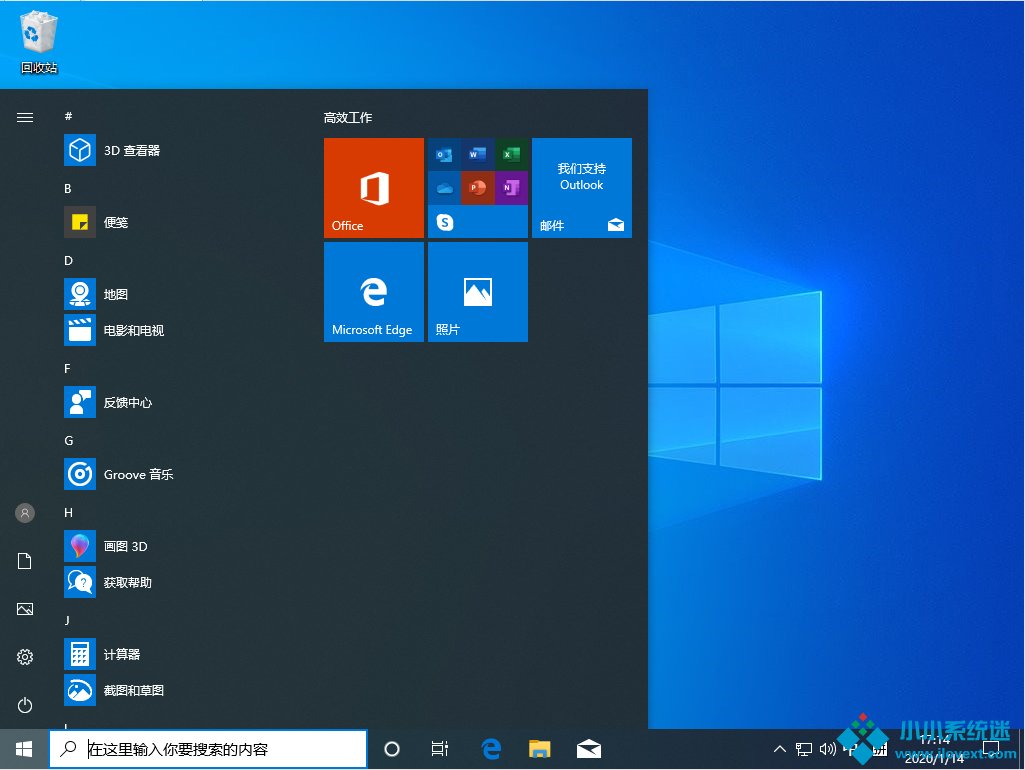Screen dimensions: 1025x770
Task: Click the Excel icon in Office folder tile
Action: pyautogui.click(x=511, y=155)
